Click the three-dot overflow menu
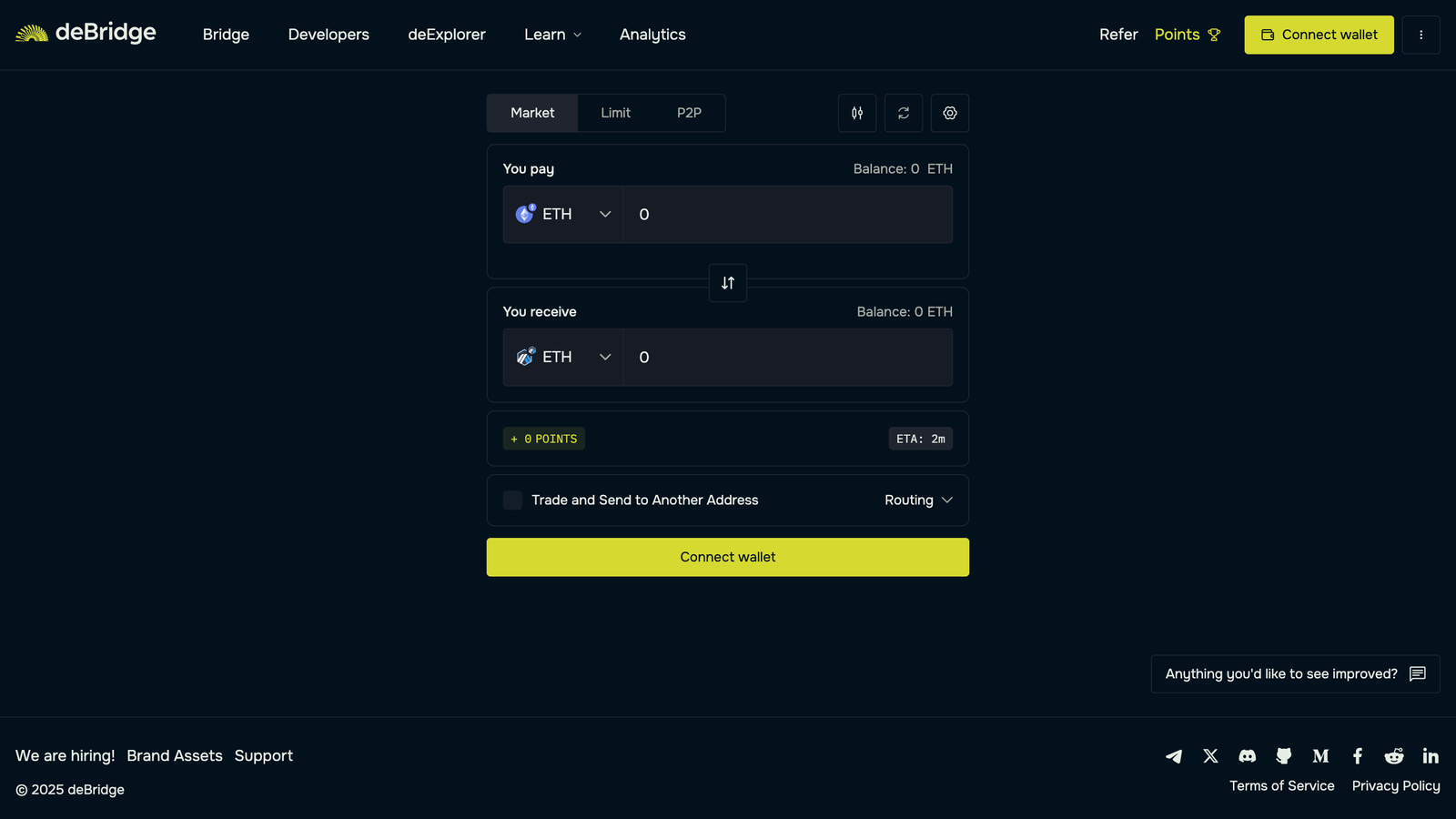The height and width of the screenshot is (819, 1456). (x=1421, y=34)
